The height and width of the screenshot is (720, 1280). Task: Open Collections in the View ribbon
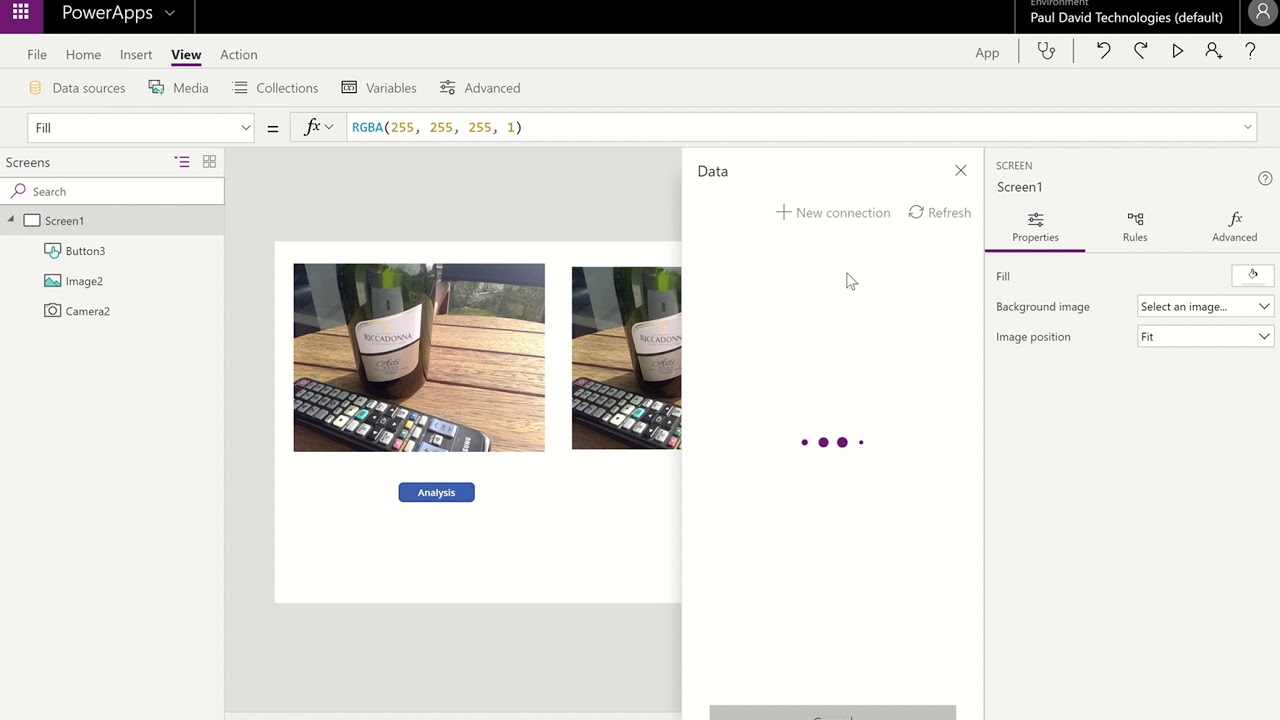(x=275, y=88)
